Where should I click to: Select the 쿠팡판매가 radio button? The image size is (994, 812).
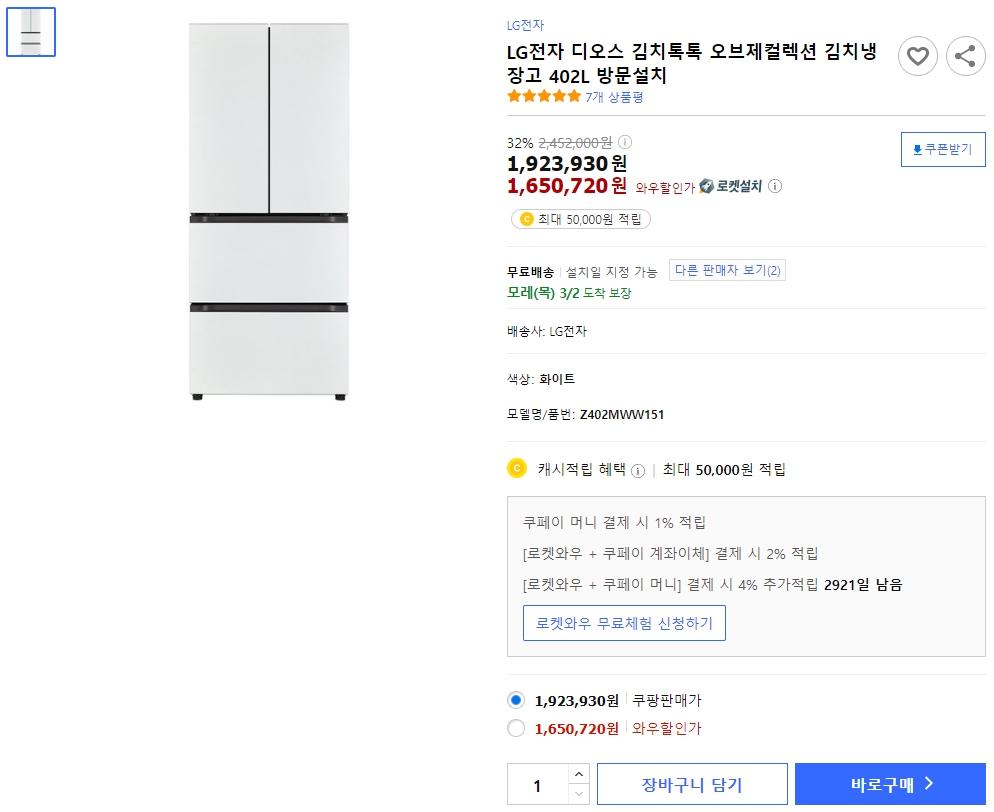(x=516, y=702)
